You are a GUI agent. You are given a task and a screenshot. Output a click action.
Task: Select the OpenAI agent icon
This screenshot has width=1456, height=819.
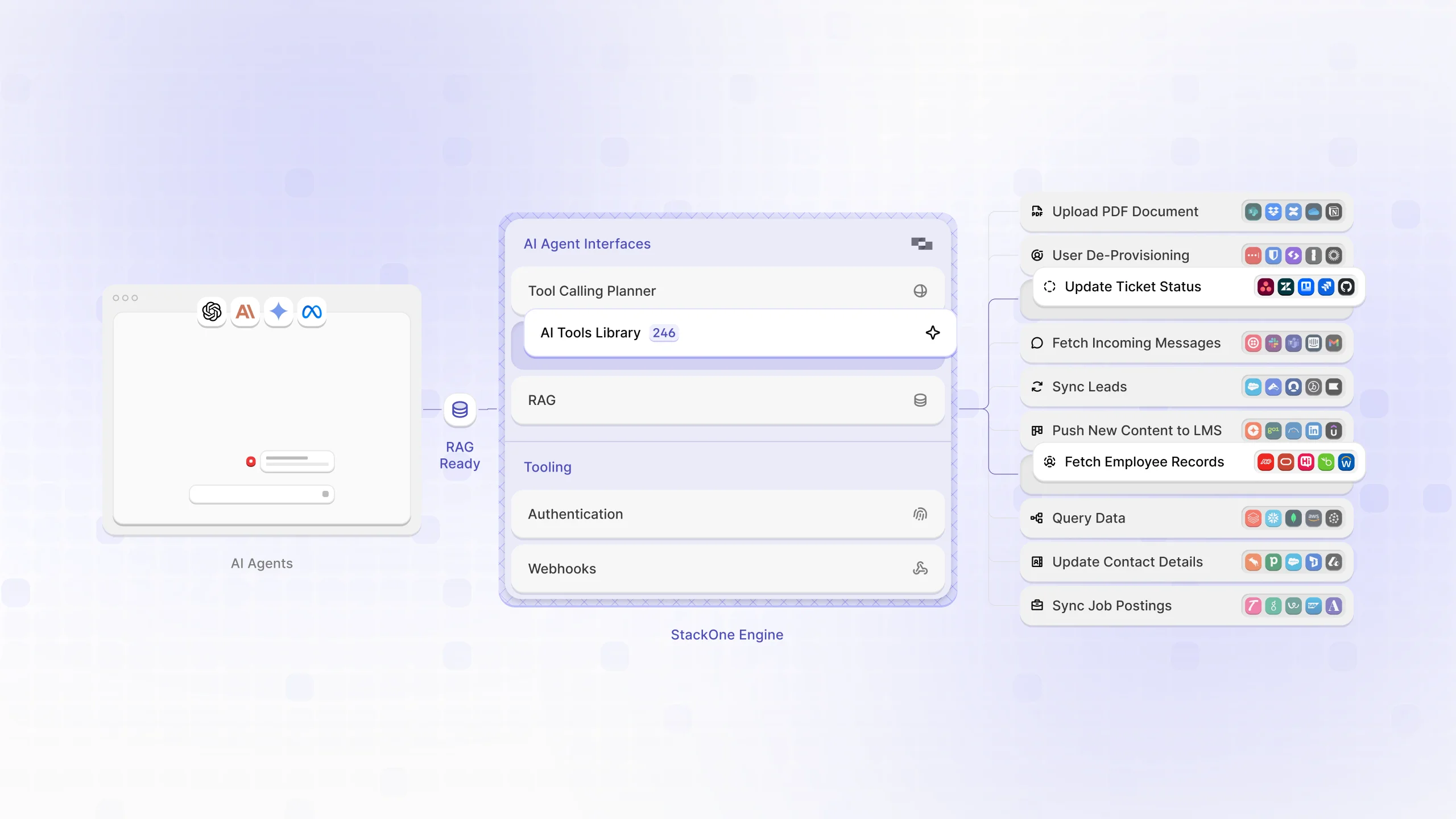click(x=211, y=312)
